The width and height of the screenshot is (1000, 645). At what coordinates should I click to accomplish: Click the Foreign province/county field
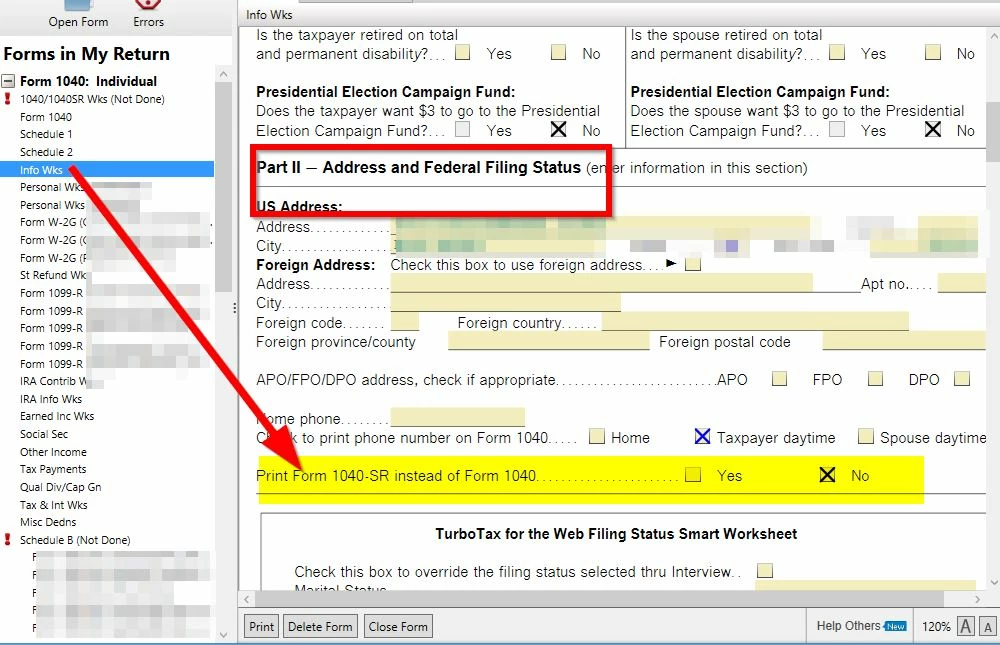[x=548, y=341]
